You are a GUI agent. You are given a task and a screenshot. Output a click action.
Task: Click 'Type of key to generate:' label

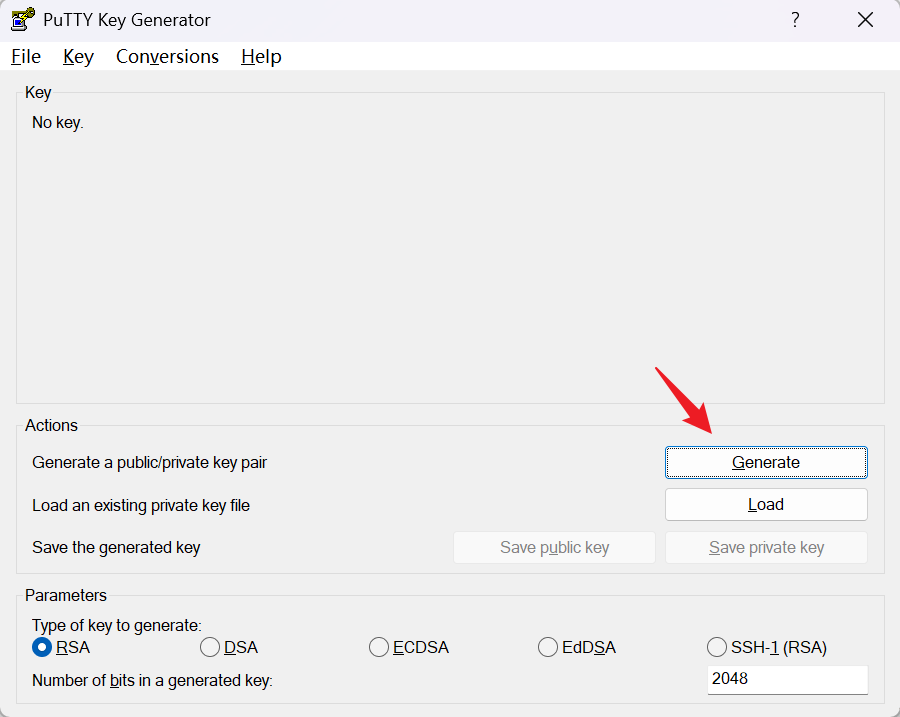pyautogui.click(x=117, y=625)
